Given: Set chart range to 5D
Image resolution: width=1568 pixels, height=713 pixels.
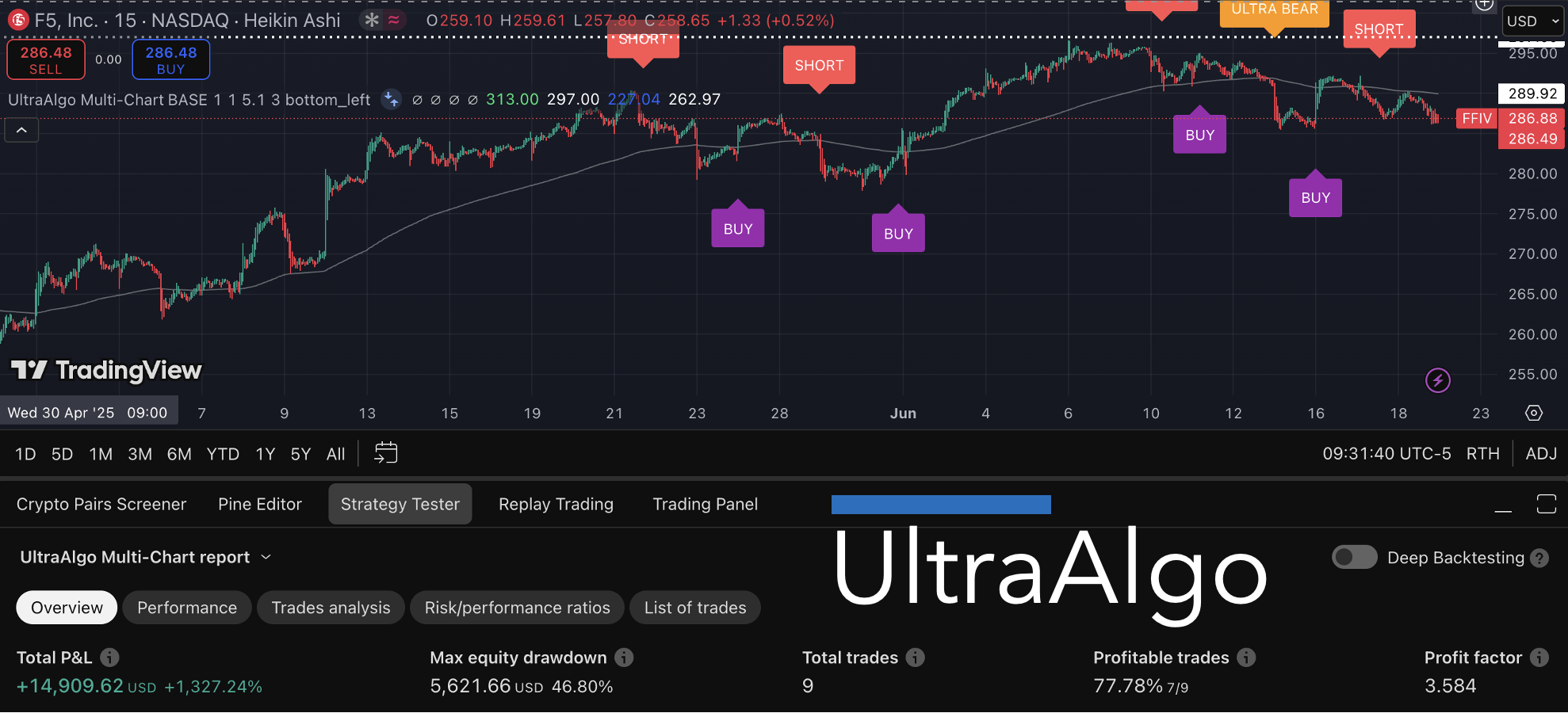Looking at the screenshot, I should (x=62, y=454).
